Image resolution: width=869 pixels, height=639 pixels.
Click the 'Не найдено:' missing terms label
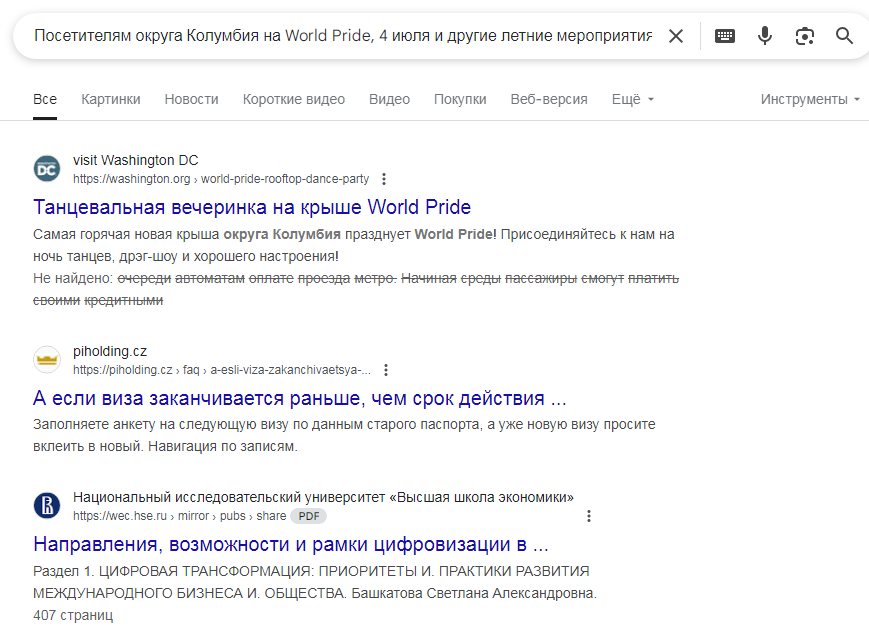coord(73,278)
